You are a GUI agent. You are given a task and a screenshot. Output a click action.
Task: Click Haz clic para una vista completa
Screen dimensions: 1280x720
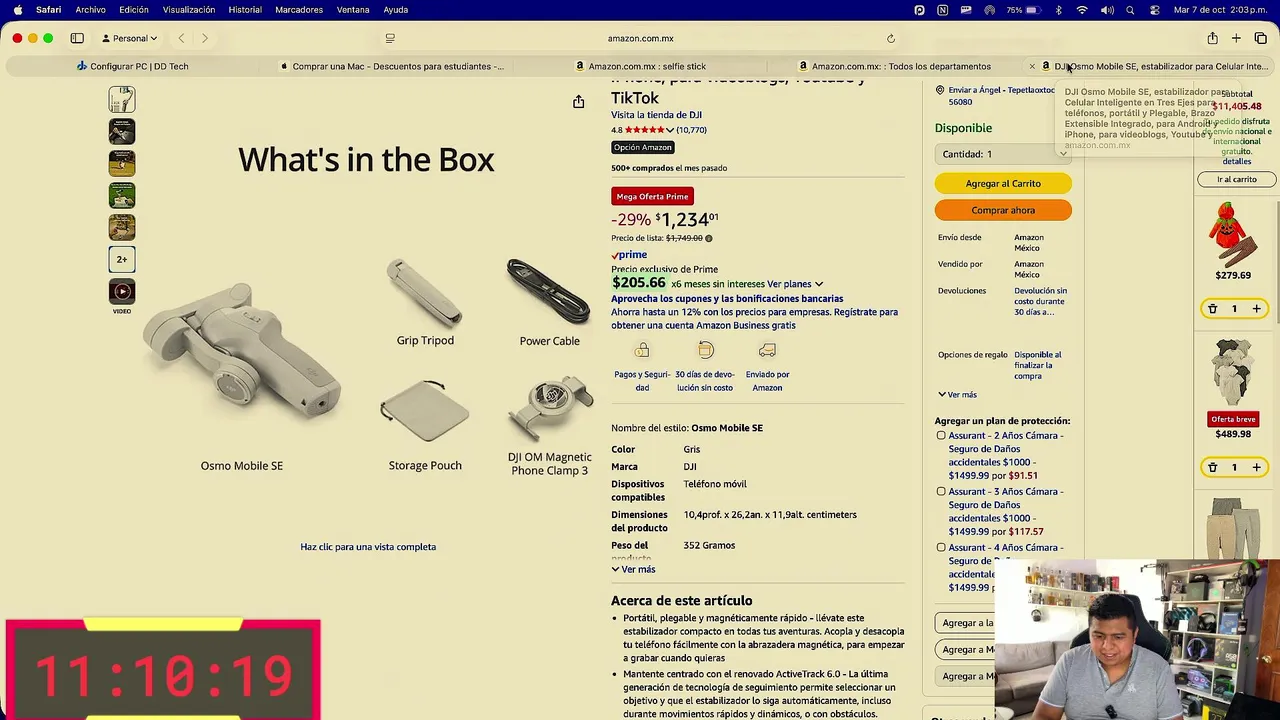[x=368, y=547]
